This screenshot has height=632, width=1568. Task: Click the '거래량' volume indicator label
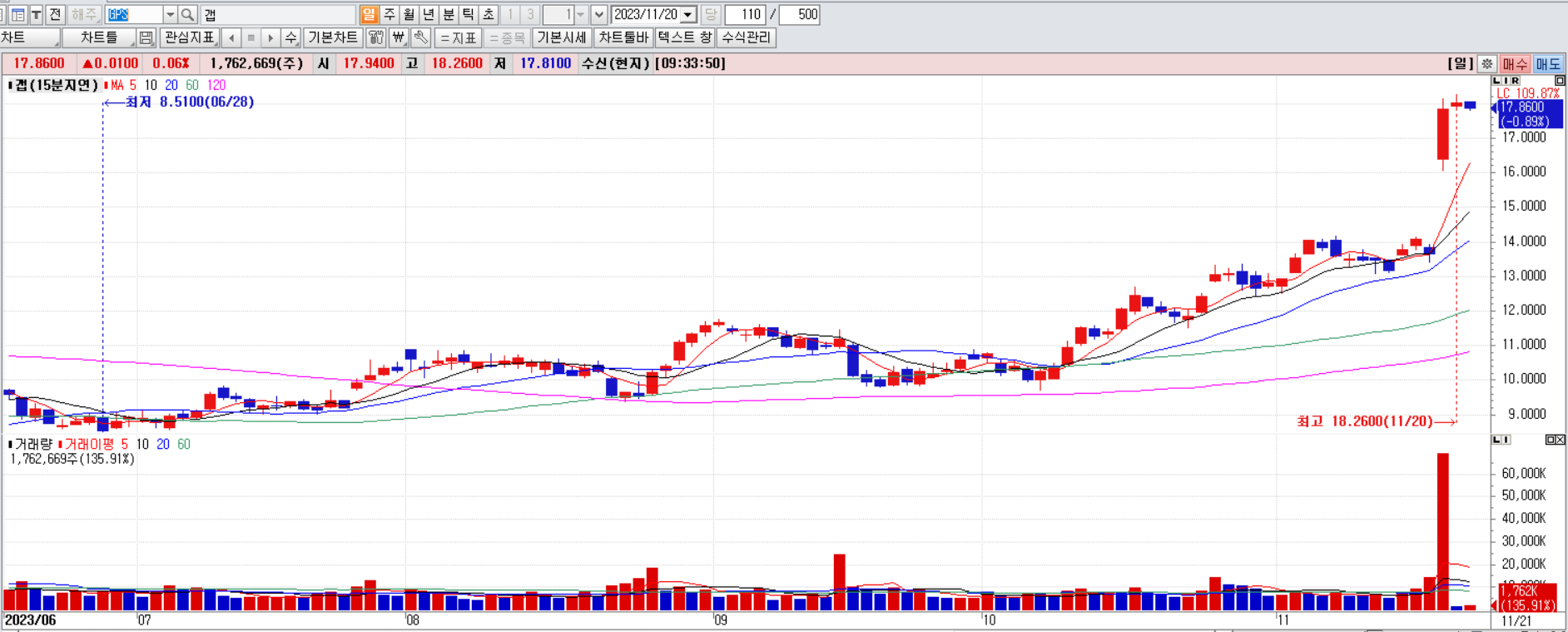coord(33,444)
